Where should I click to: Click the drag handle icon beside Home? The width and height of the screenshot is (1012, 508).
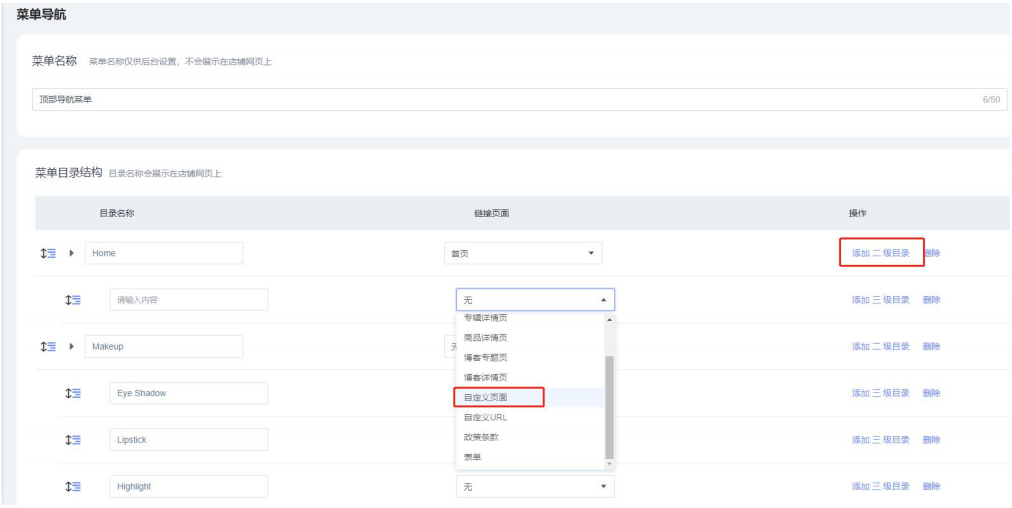48,253
